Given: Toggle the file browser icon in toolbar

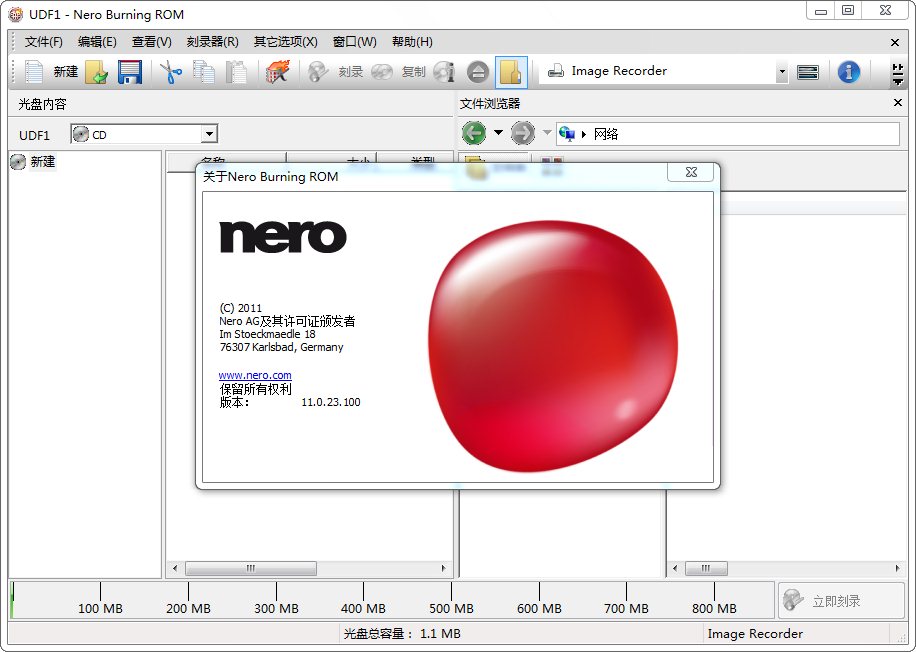Looking at the screenshot, I should pos(511,72).
